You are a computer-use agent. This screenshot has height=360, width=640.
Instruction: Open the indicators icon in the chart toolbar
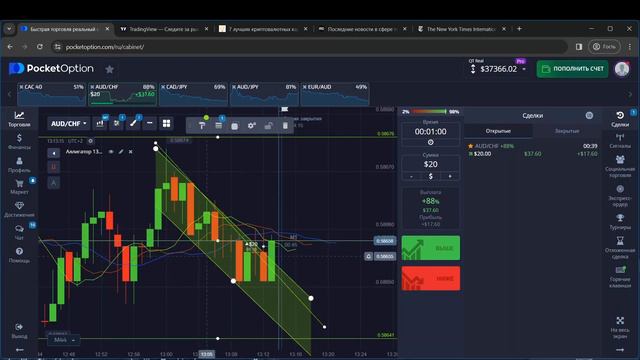116,124
